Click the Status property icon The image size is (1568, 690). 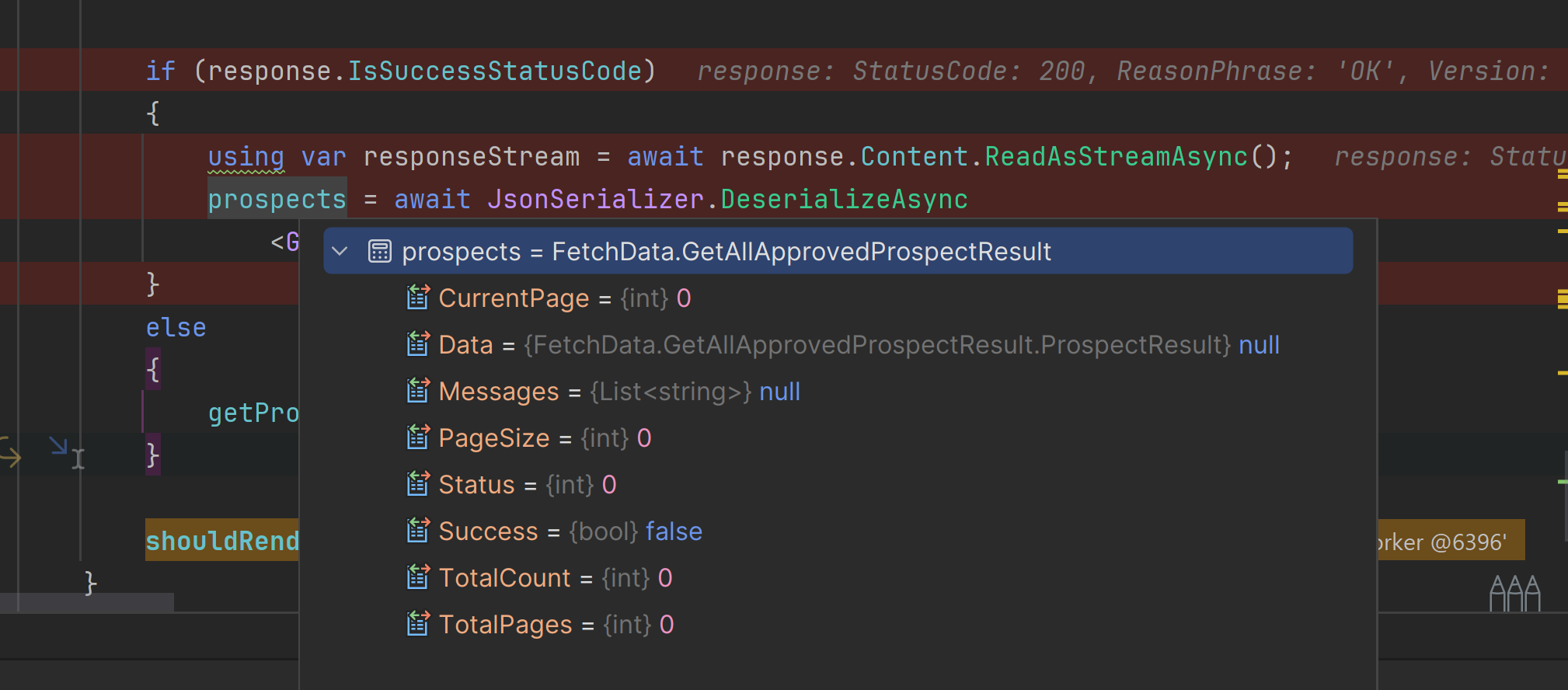[x=418, y=484]
